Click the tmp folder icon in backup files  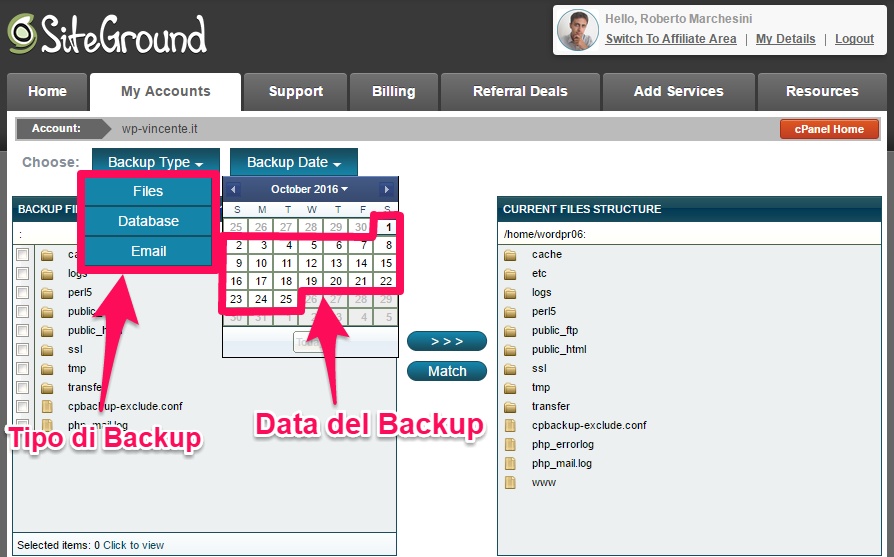[x=47, y=369]
